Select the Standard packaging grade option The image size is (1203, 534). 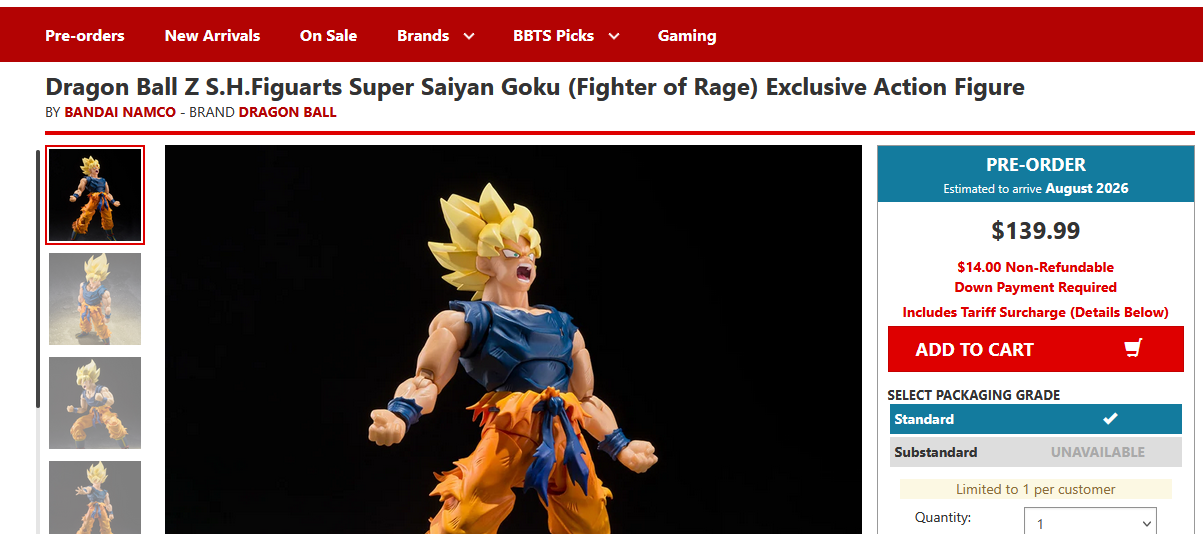click(1035, 419)
